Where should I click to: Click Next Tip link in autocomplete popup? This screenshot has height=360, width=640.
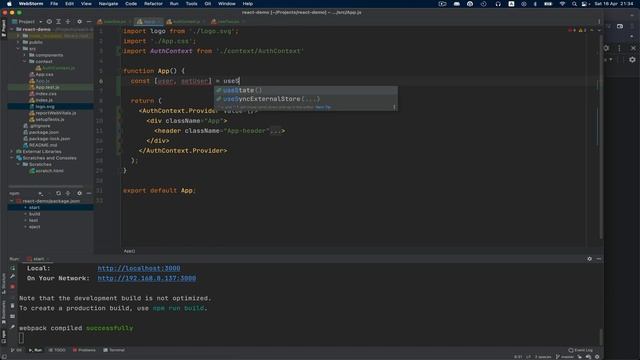click(x=323, y=107)
